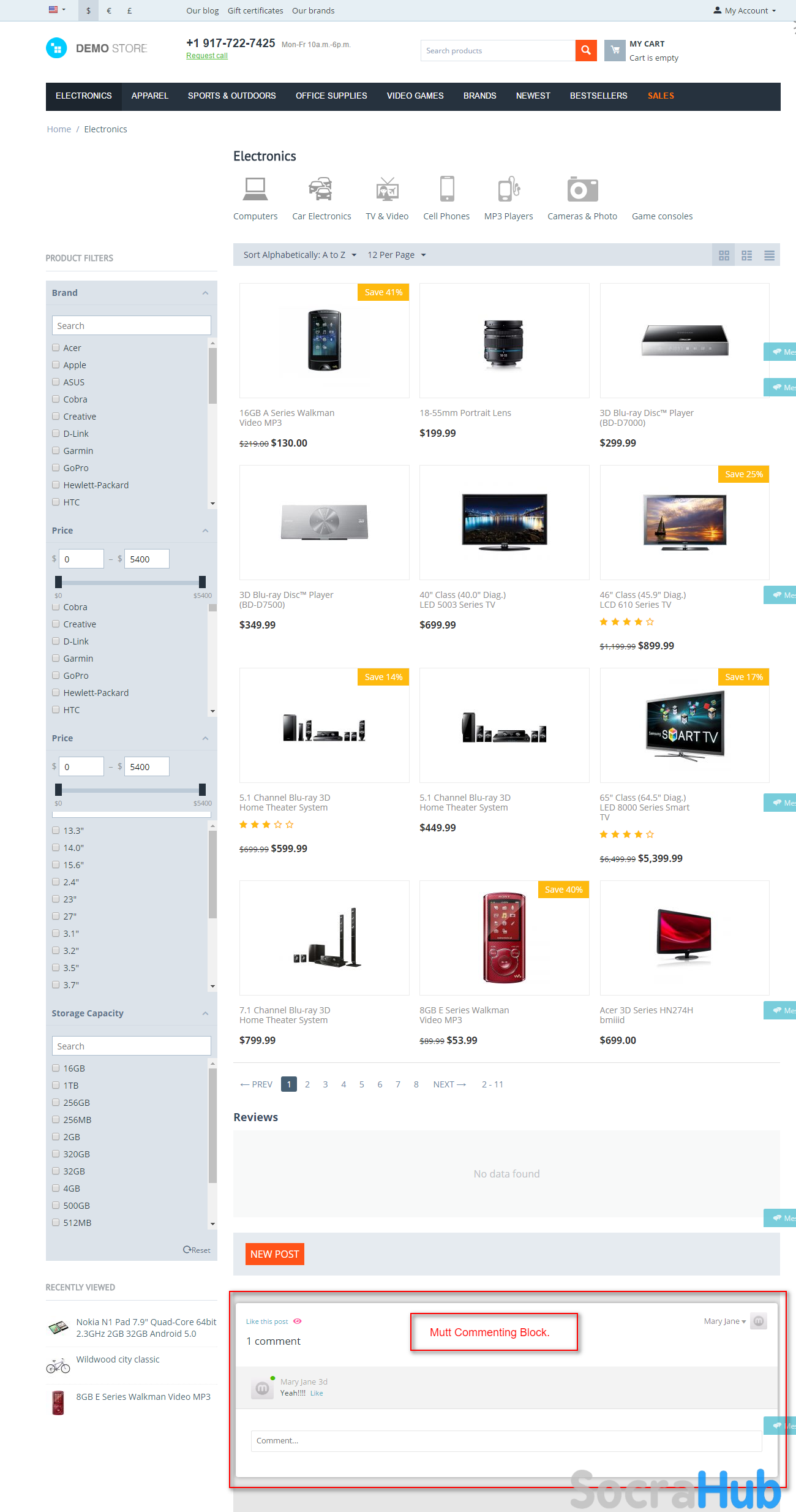
Task: Check the Apple brand filter
Action: pyautogui.click(x=56, y=365)
